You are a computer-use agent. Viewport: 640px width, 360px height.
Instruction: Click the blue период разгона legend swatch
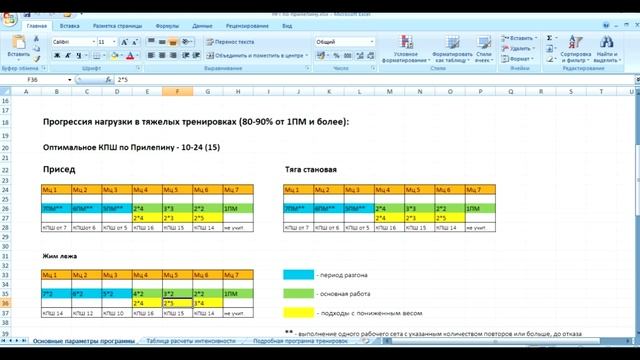point(298,275)
